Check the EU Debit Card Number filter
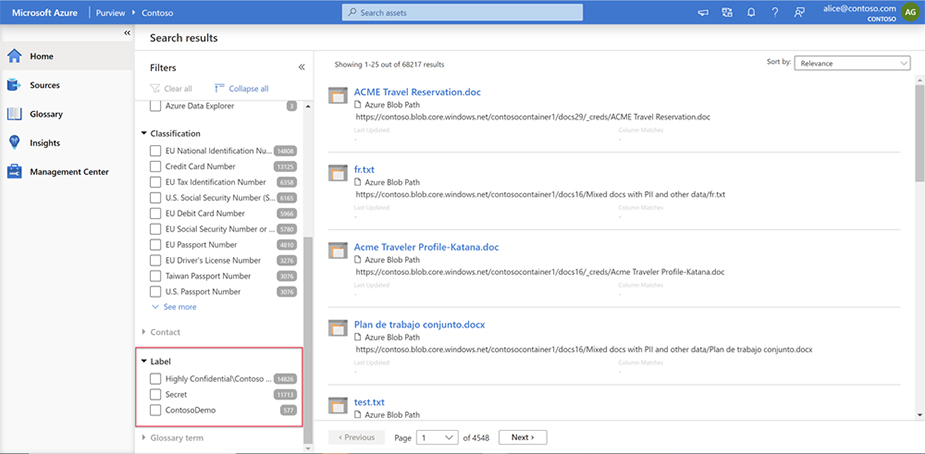The image size is (925, 454). point(155,213)
